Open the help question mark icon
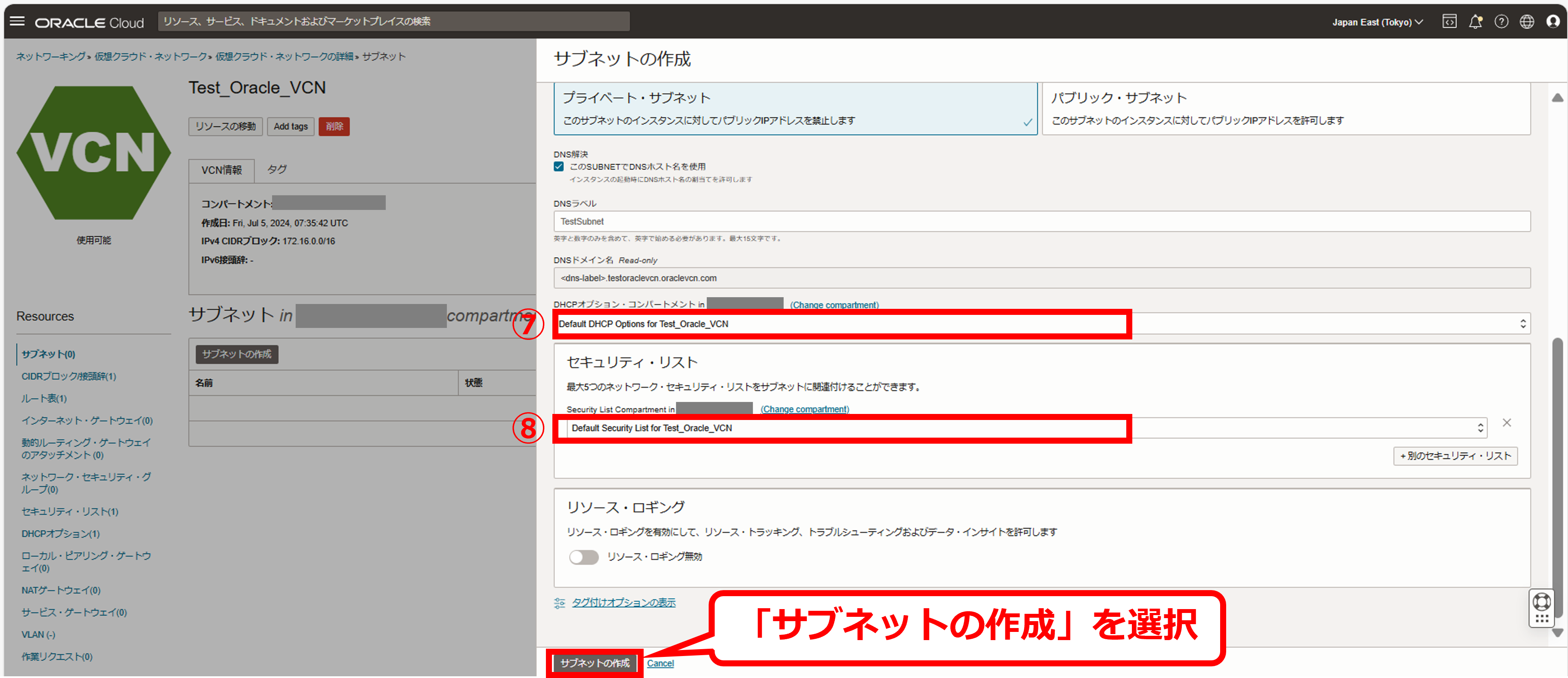Image resolution: width=1568 pixels, height=678 pixels. pos(1501,21)
